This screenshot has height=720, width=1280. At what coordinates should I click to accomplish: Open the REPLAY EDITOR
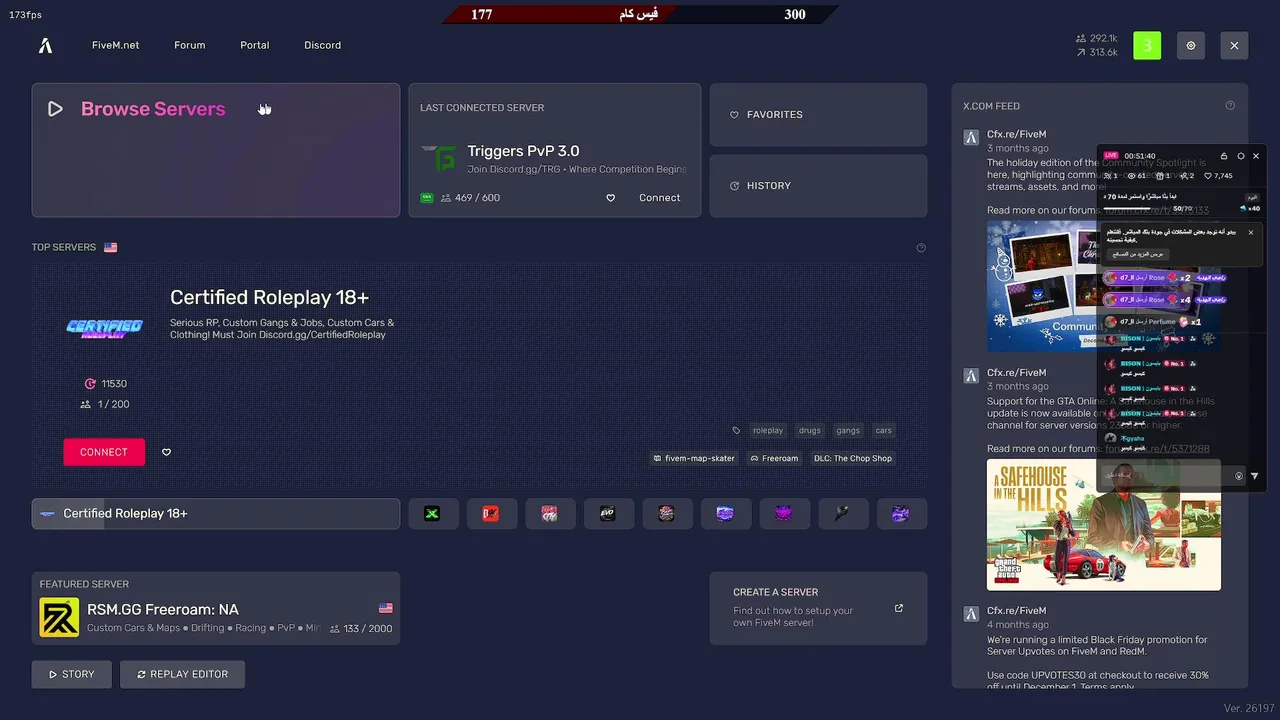point(182,674)
